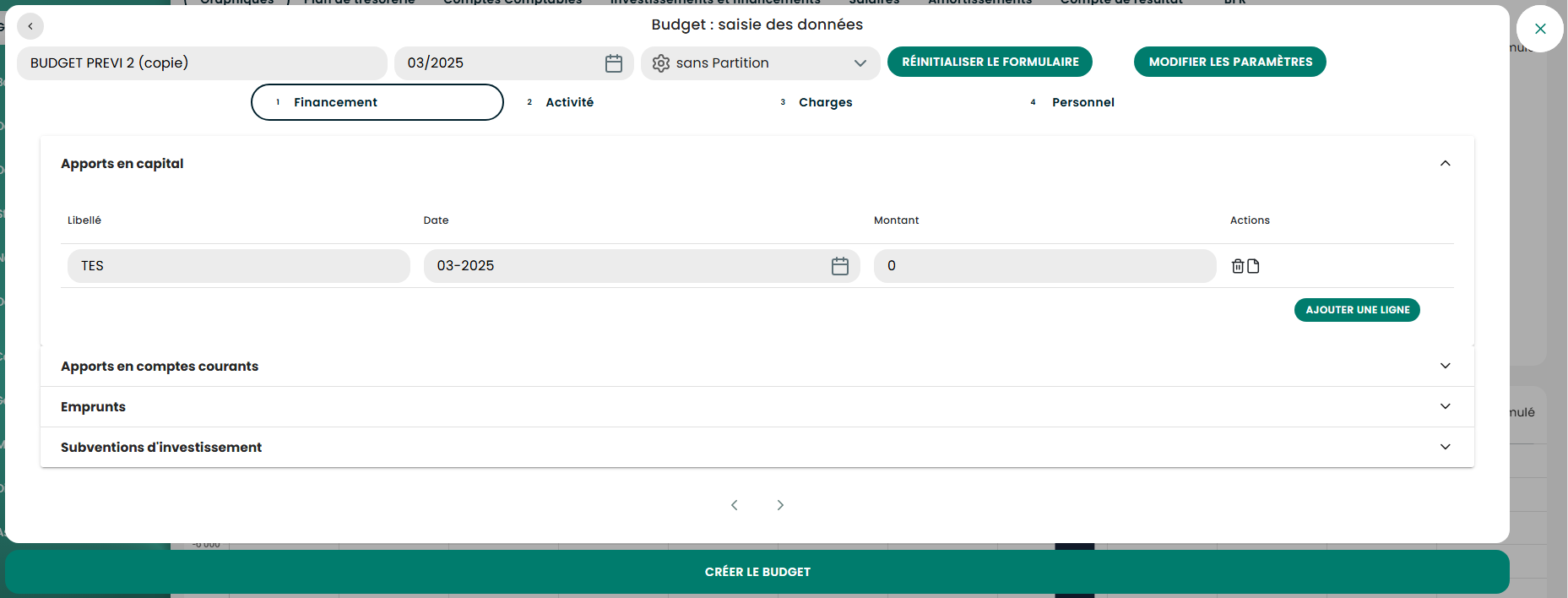Expand Subventions d'investissement section
Screen dimensions: 1568x598
pos(757,447)
